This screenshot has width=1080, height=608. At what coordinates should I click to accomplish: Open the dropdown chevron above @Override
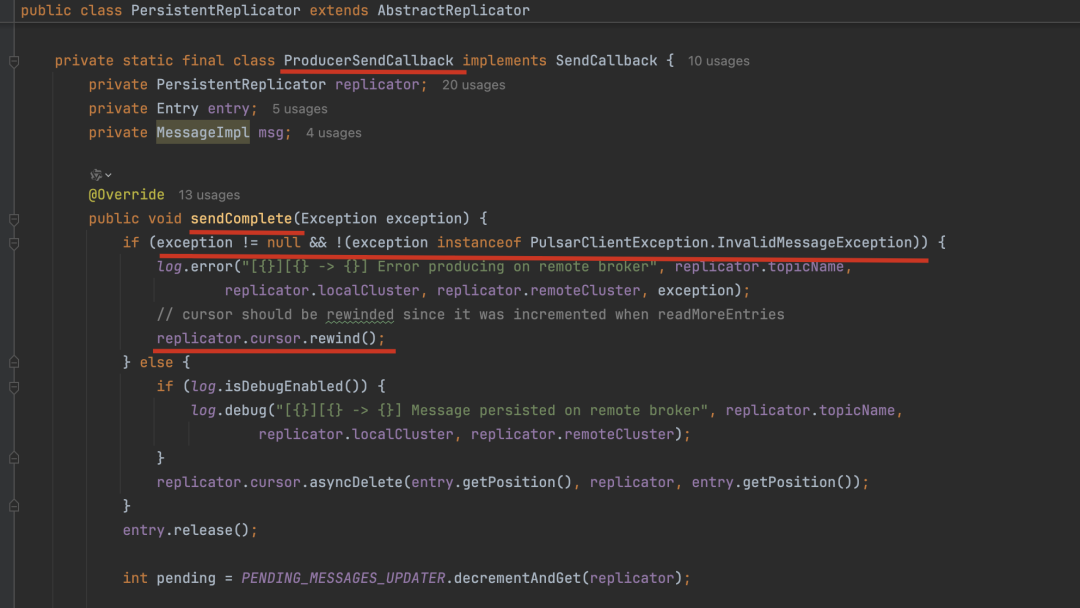108,176
